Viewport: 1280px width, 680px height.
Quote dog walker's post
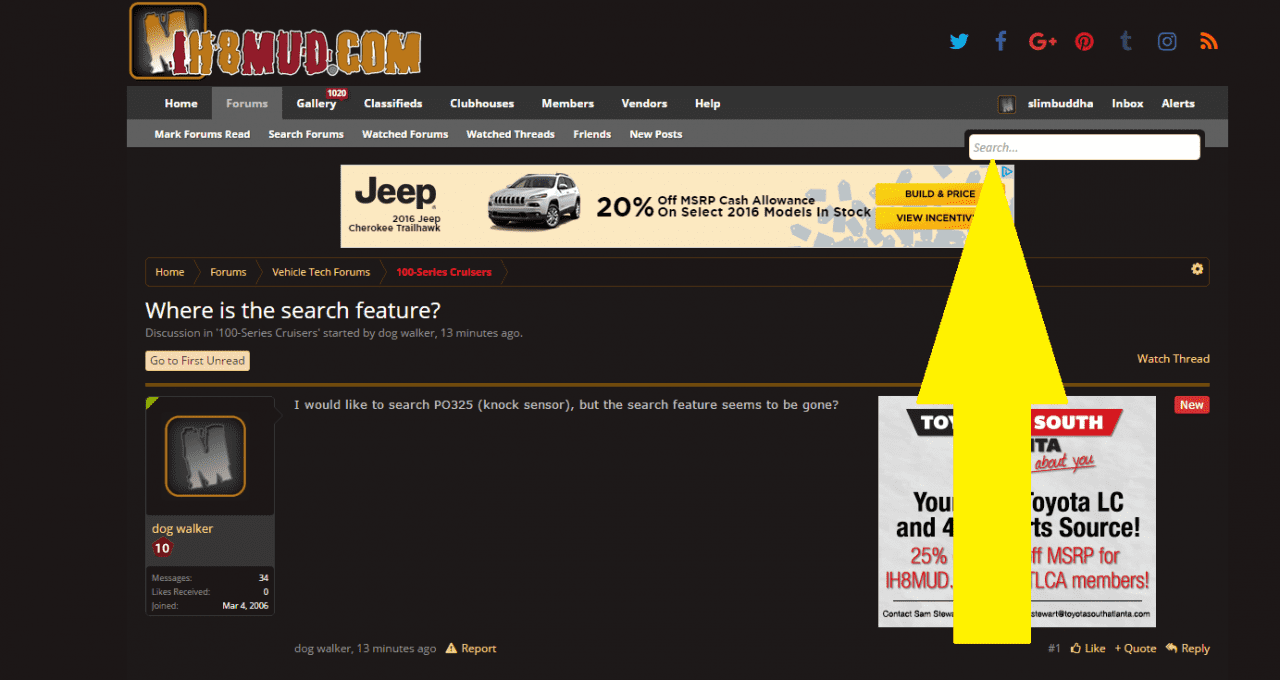(1136, 648)
